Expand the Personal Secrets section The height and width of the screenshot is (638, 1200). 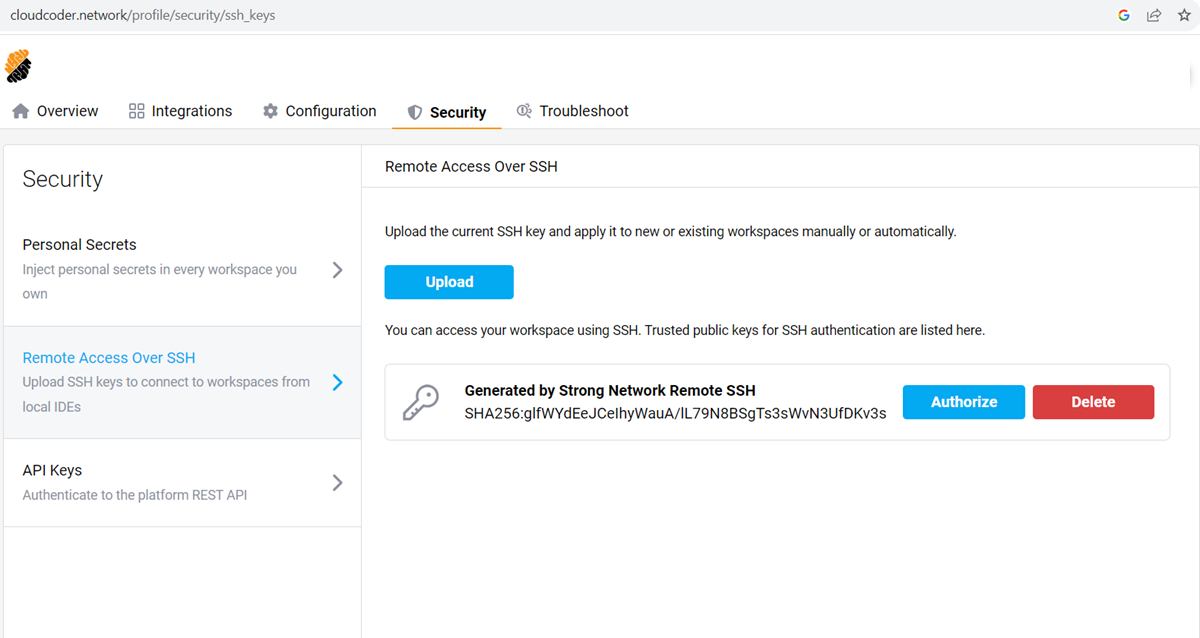[x=337, y=269]
